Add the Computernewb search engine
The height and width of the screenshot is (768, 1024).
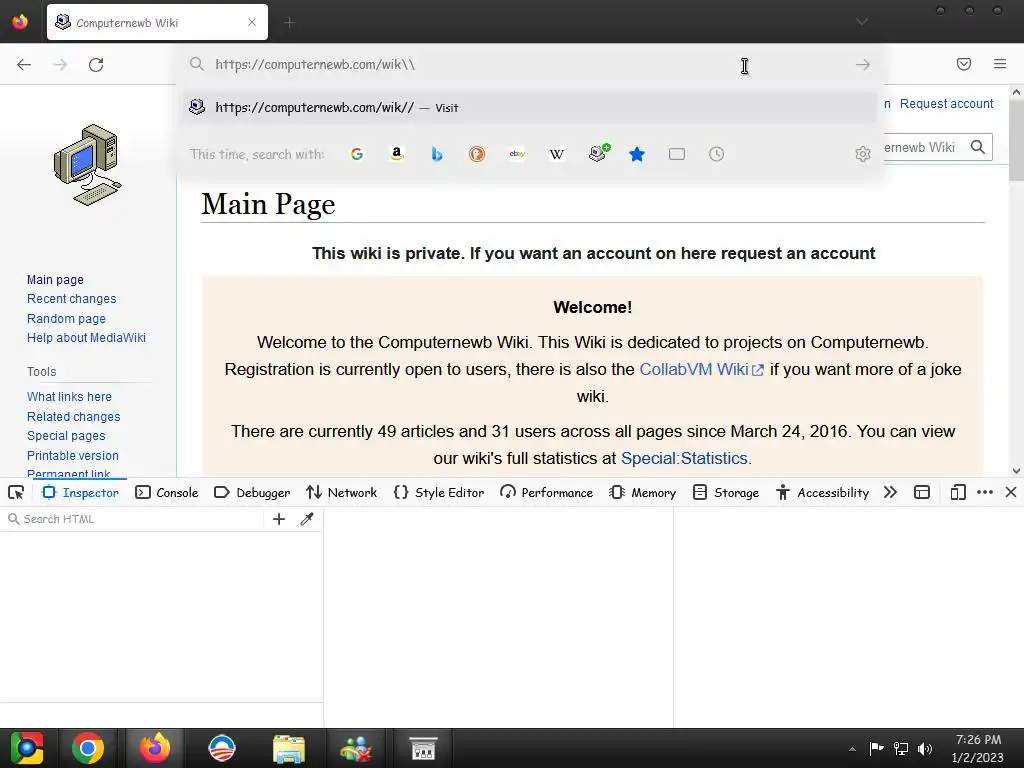click(x=598, y=153)
